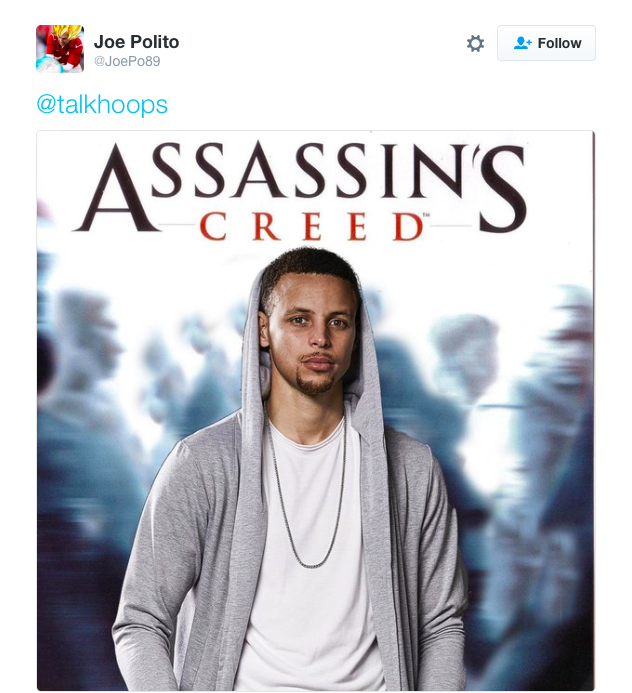Click Joe Polito's profile avatar

click(x=60, y=49)
